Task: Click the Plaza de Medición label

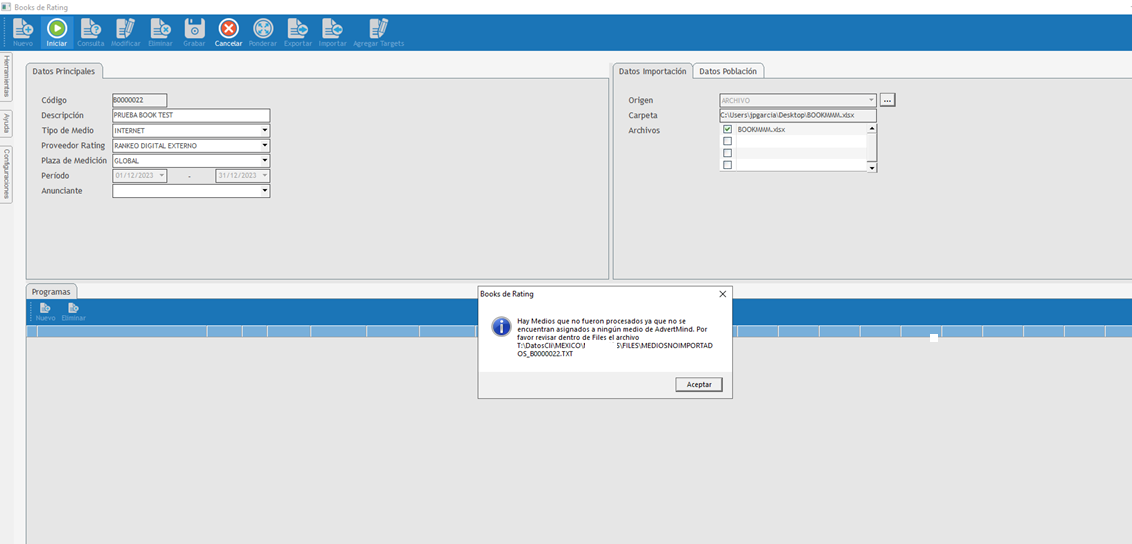Action: coord(74,161)
